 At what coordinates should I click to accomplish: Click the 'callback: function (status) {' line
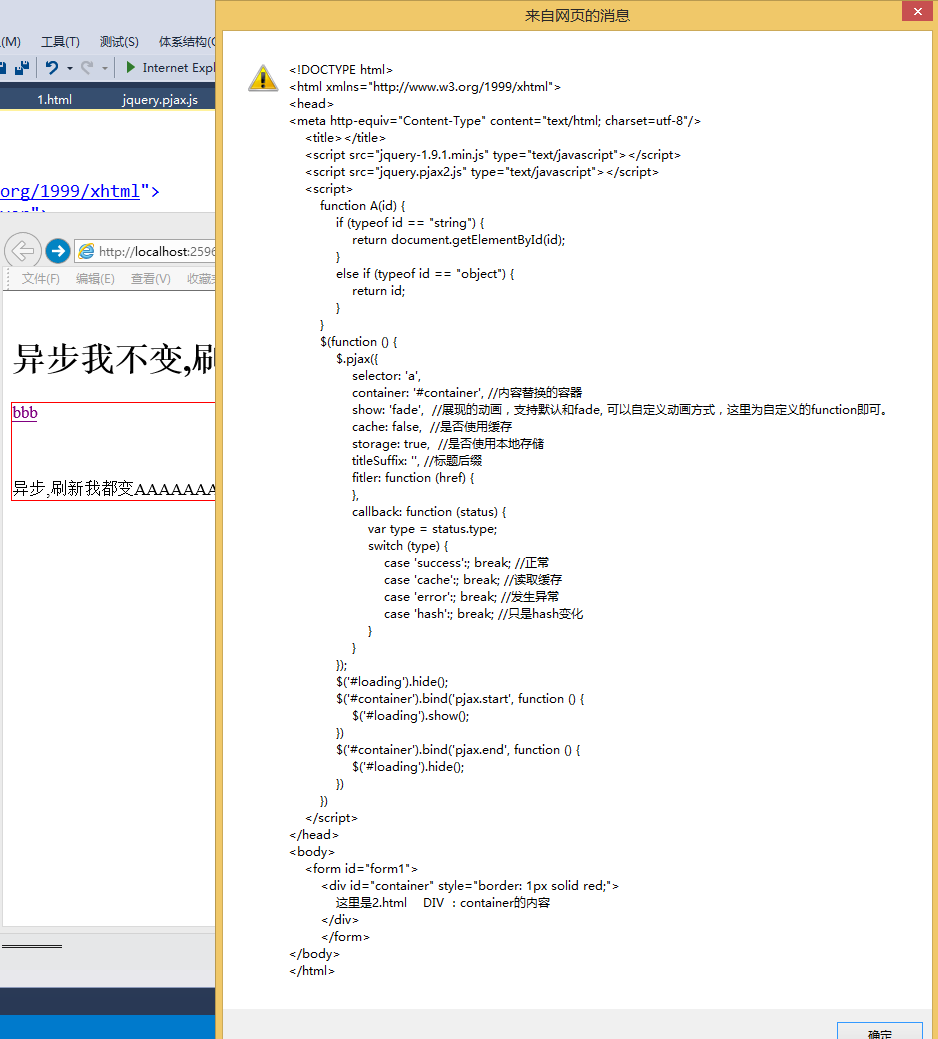click(x=429, y=512)
